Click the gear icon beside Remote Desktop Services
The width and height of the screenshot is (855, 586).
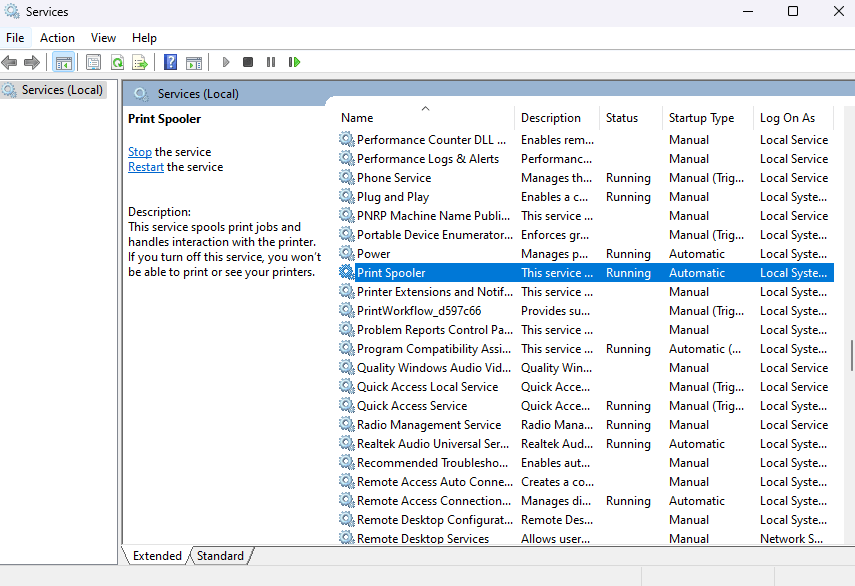pos(347,538)
